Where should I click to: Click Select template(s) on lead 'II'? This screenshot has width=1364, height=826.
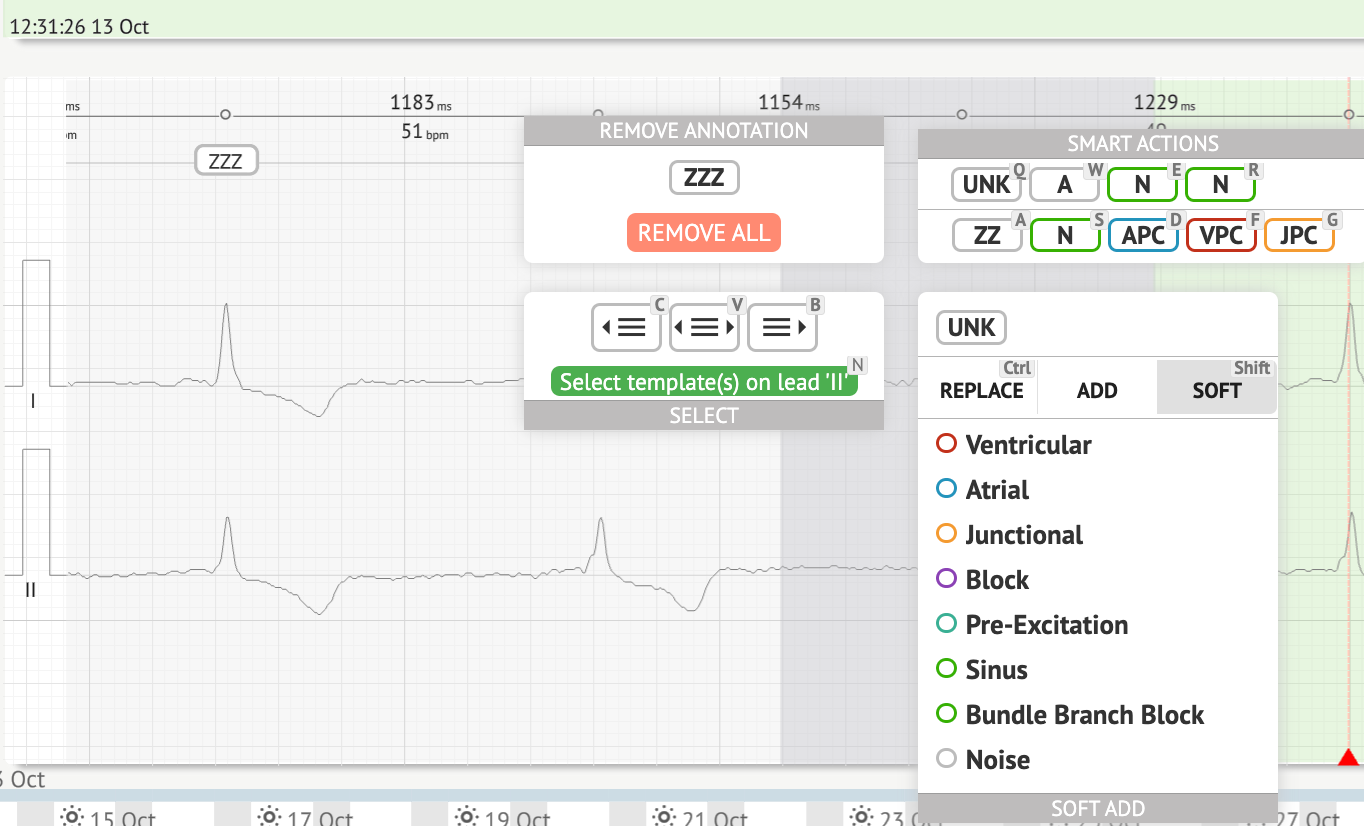point(704,382)
